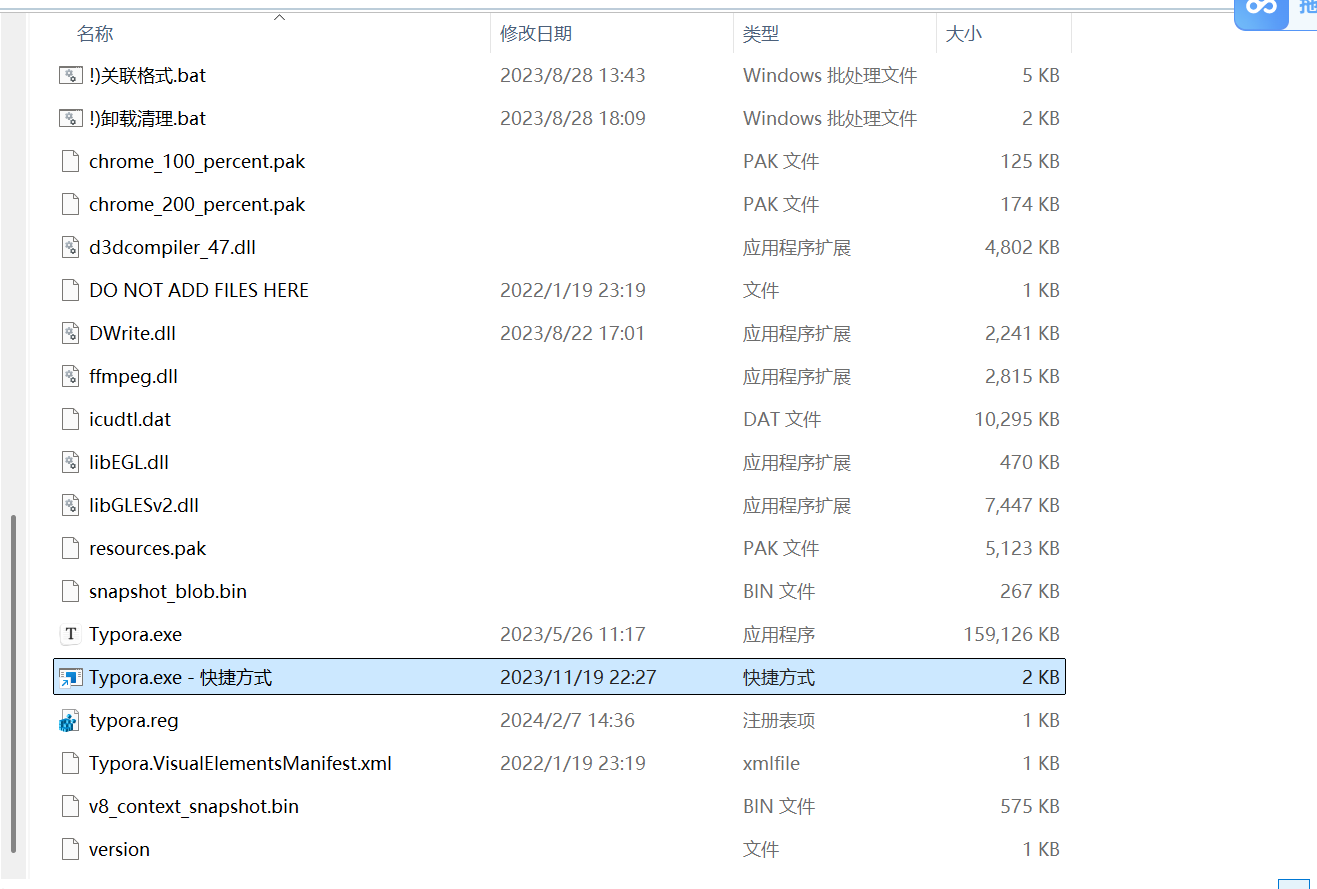Click the 注册表项 type of typora.reg
This screenshot has width=1317, height=889.
[x=779, y=720]
